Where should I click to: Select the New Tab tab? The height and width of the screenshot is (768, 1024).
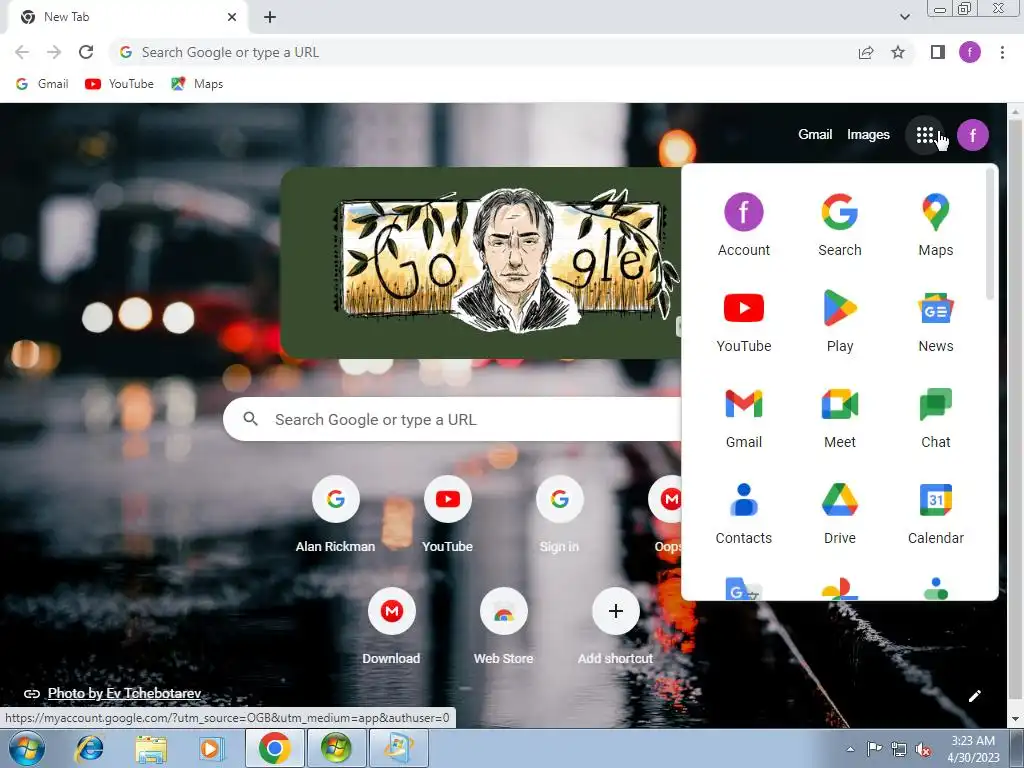pyautogui.click(x=127, y=17)
